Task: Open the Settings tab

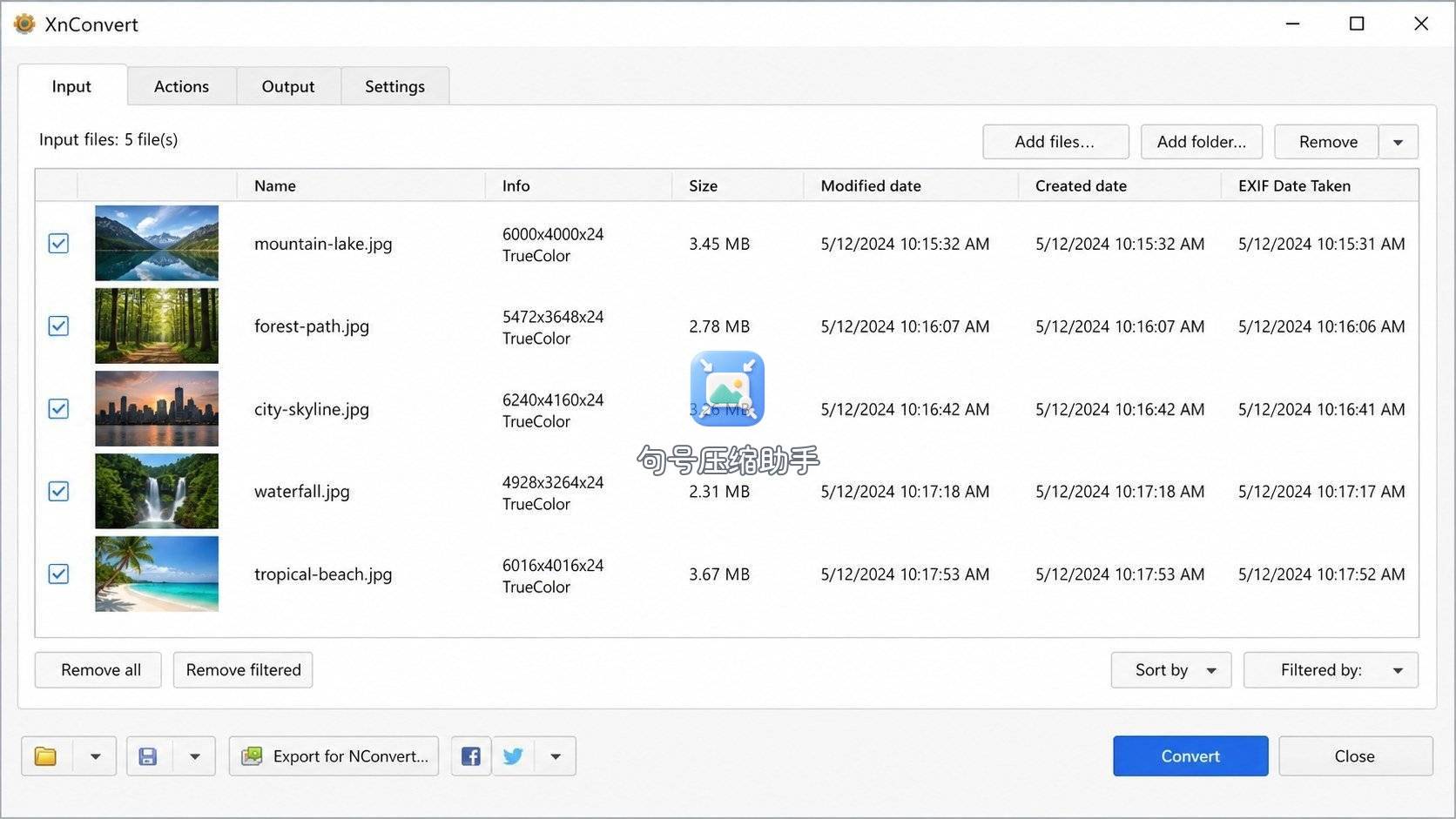Action: (395, 86)
